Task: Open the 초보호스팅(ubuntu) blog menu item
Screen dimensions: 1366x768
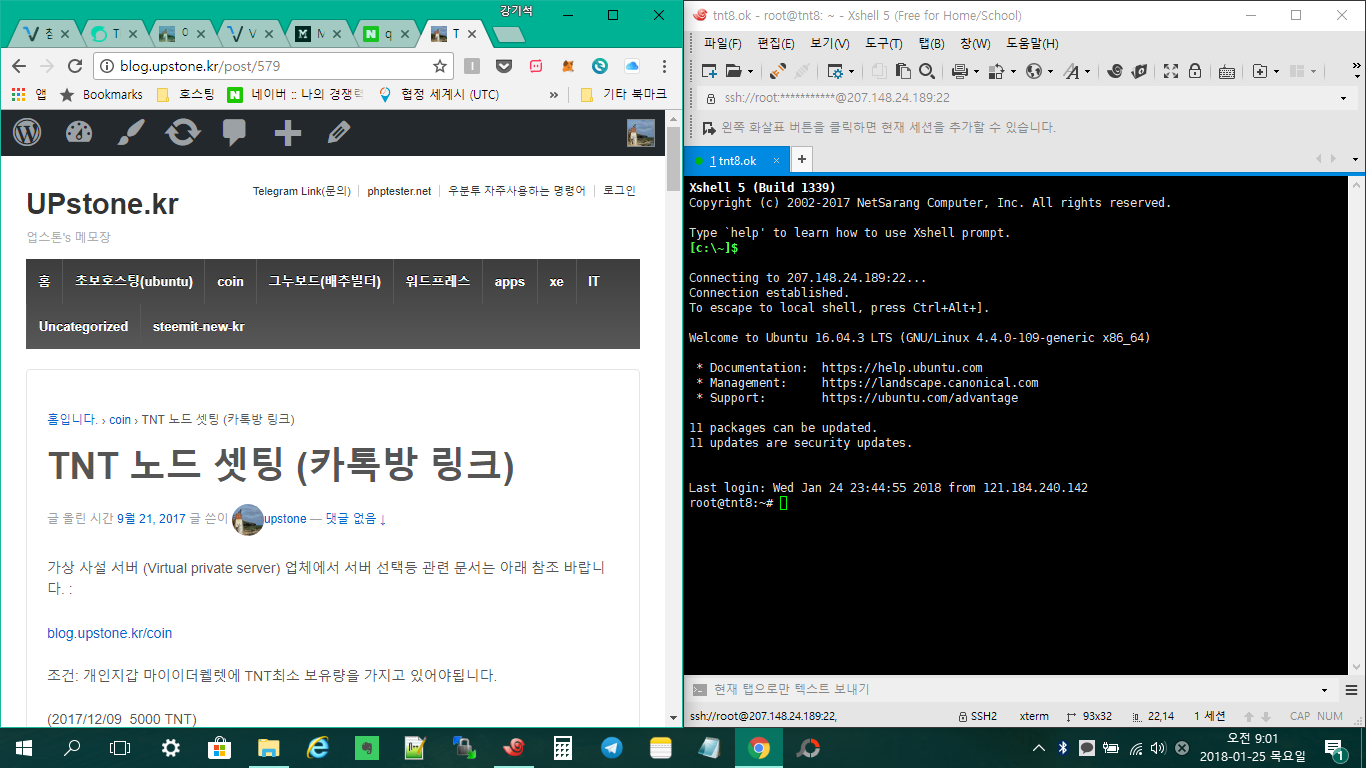Action: (134, 282)
